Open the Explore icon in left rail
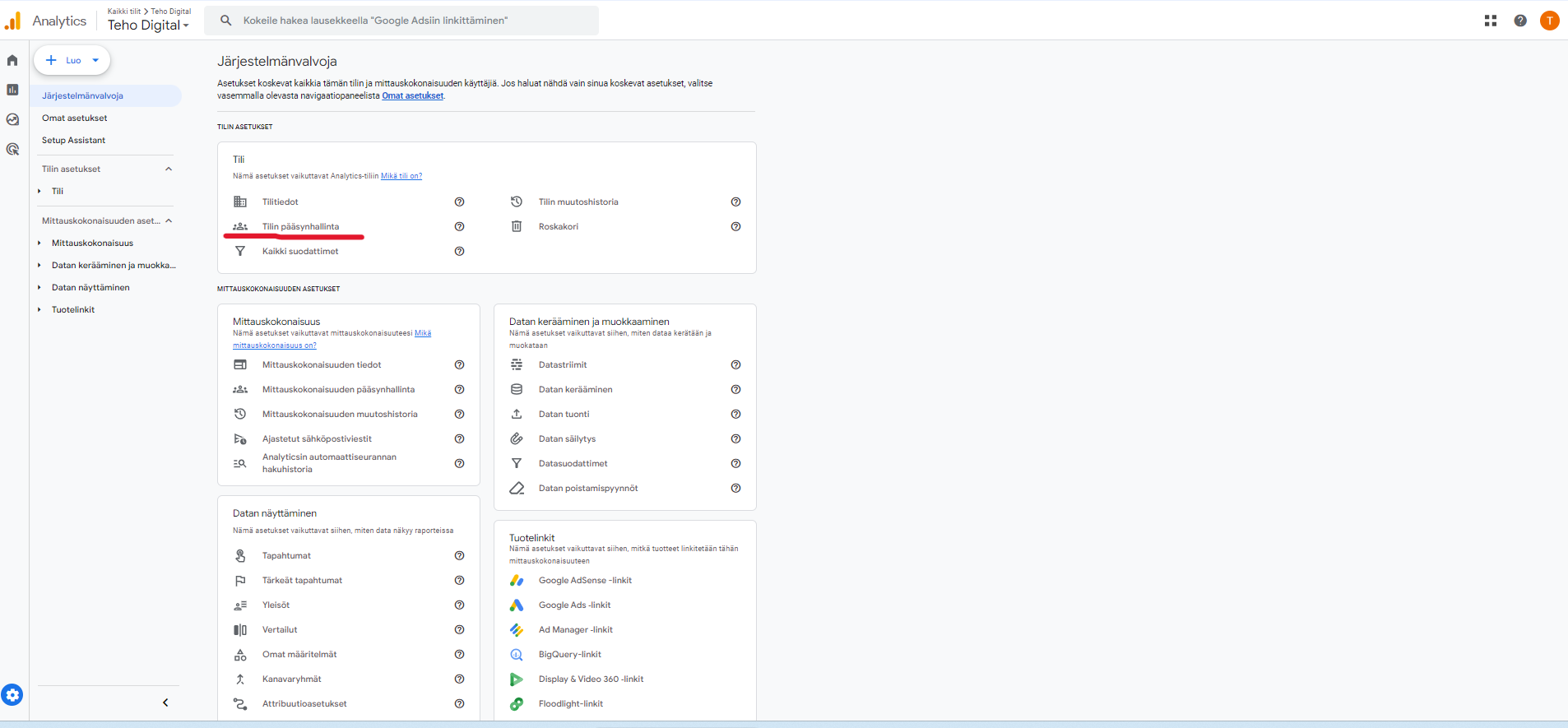 point(12,119)
